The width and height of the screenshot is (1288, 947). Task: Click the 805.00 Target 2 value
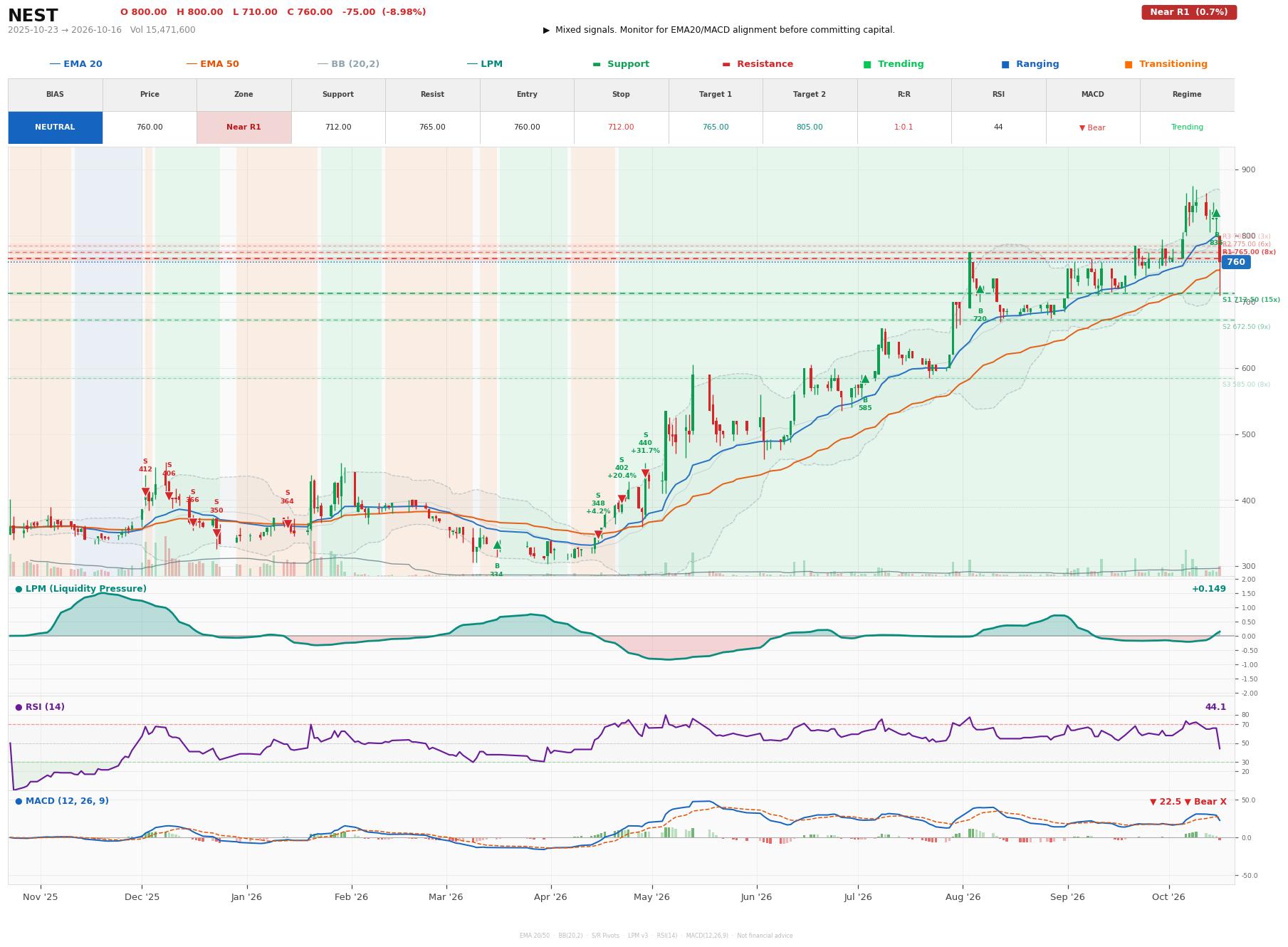click(x=810, y=127)
